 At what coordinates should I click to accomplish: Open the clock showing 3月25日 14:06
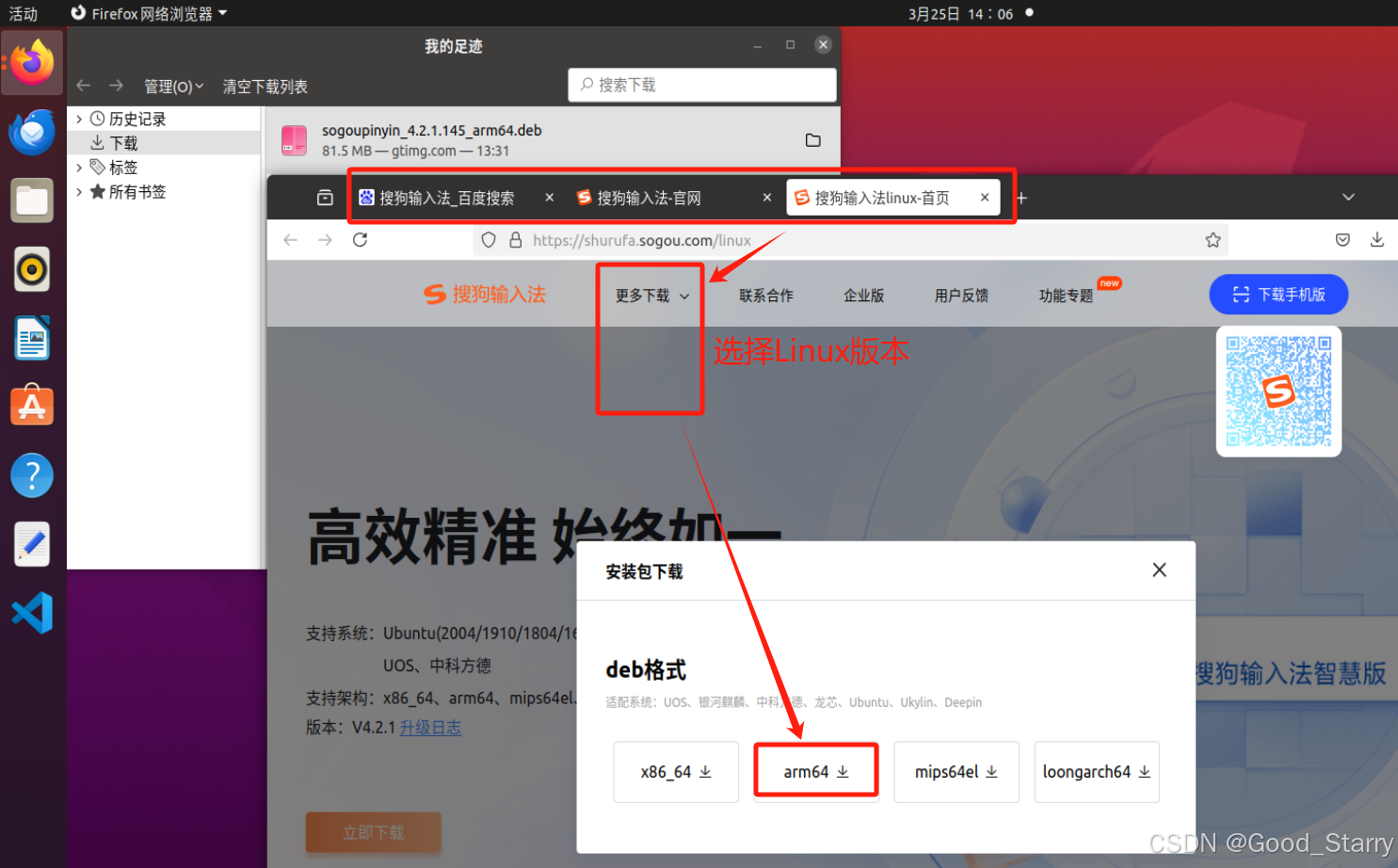coord(960,13)
